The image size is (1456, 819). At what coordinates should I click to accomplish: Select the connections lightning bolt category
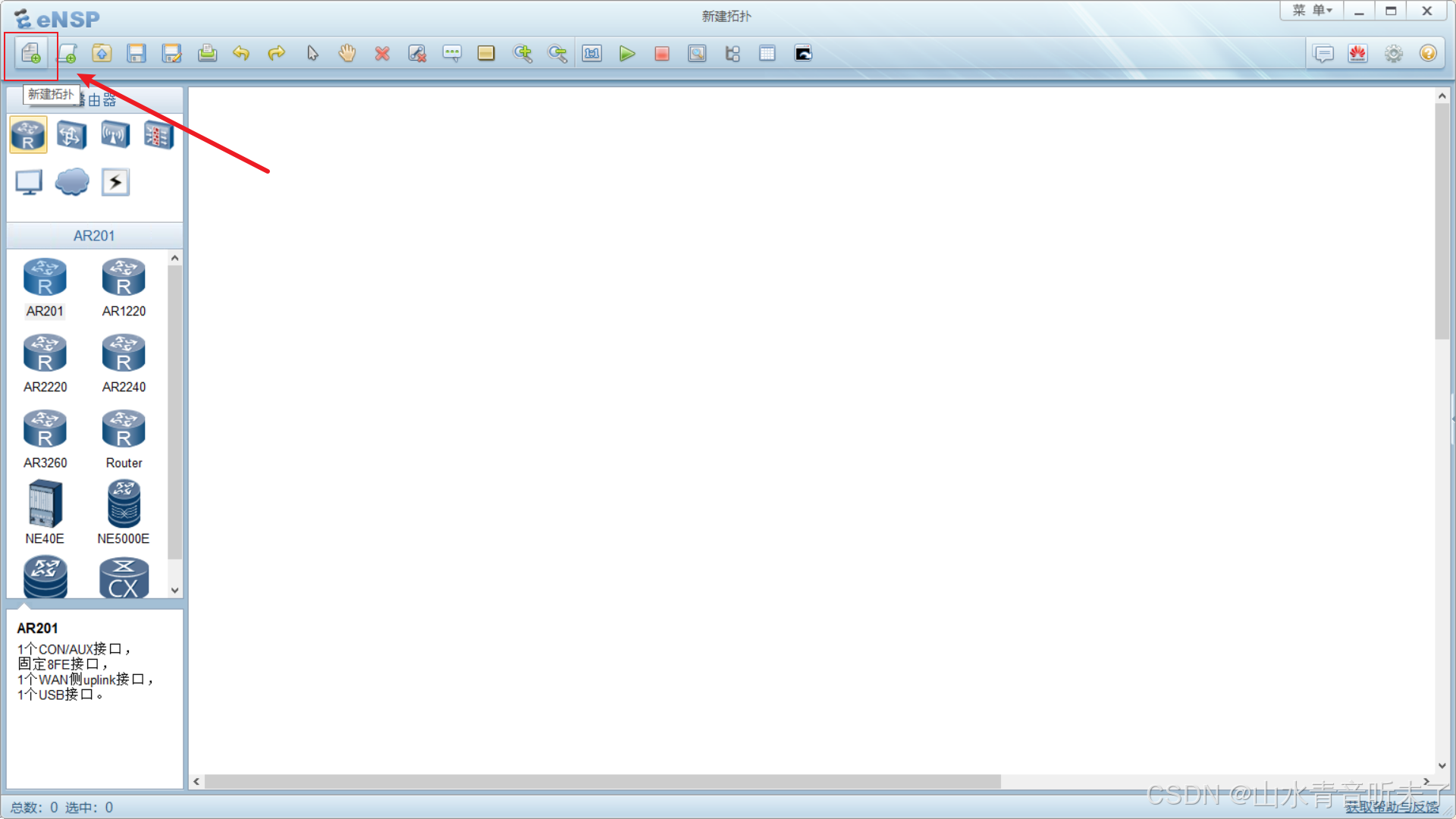[115, 182]
